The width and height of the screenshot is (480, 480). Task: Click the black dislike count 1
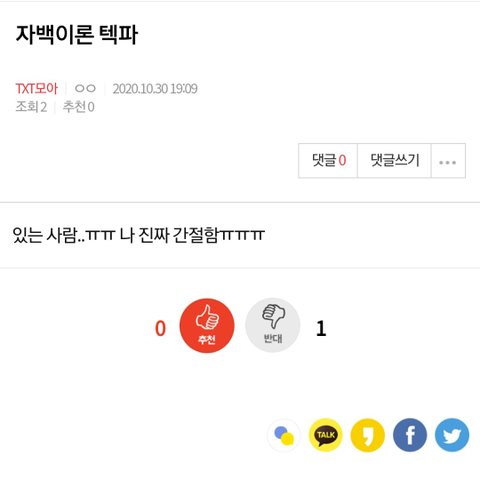tap(321, 328)
